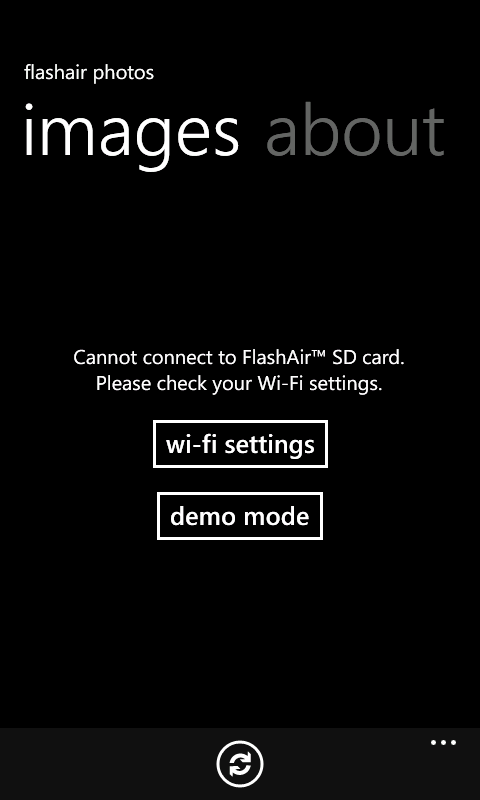Image resolution: width=480 pixels, height=800 pixels.
Task: Reload the FlashAir connection with sync arrows
Action: click(240, 764)
